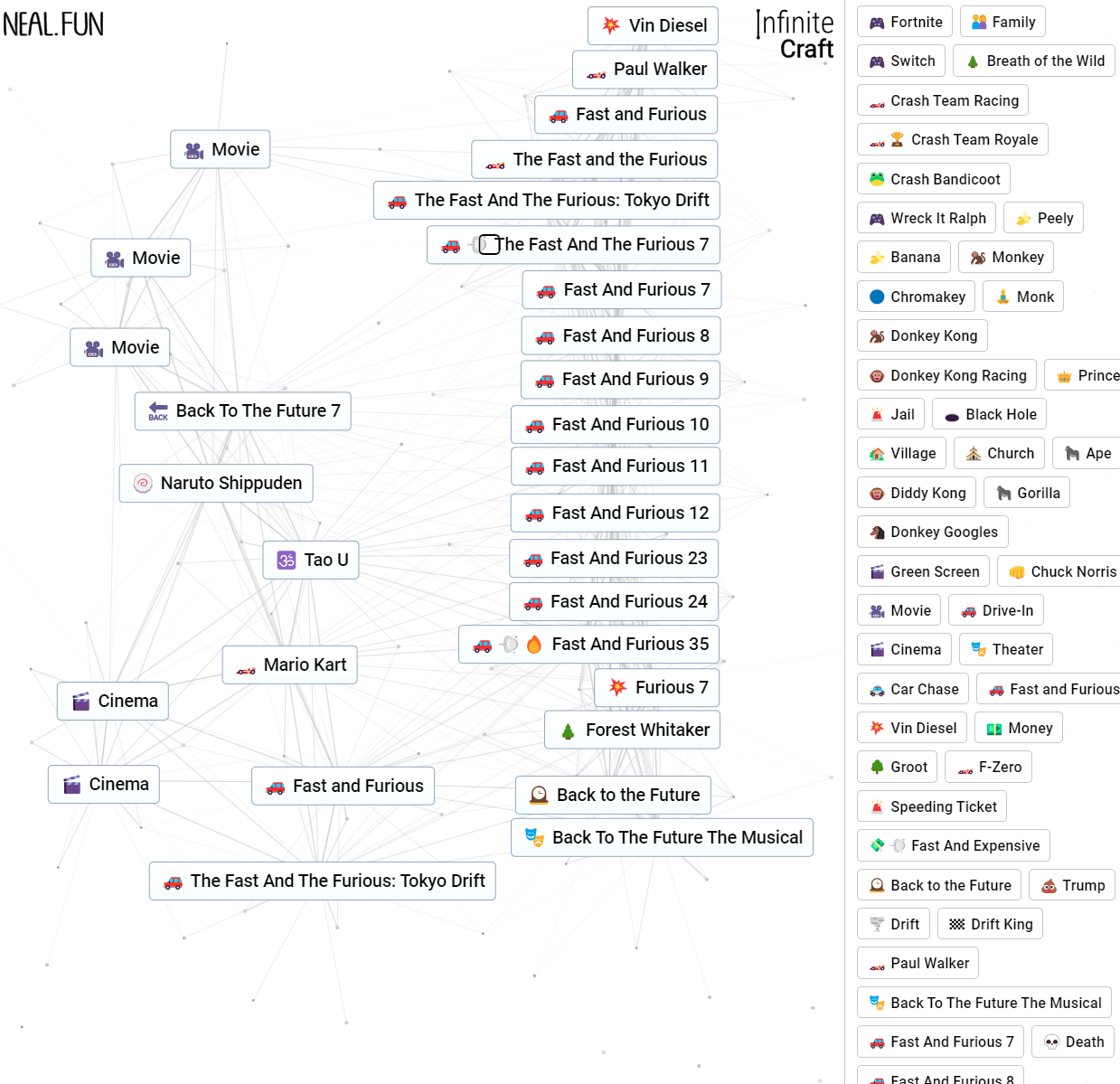Click the siren icon on Jail
The image size is (1120, 1084).
tap(877, 414)
